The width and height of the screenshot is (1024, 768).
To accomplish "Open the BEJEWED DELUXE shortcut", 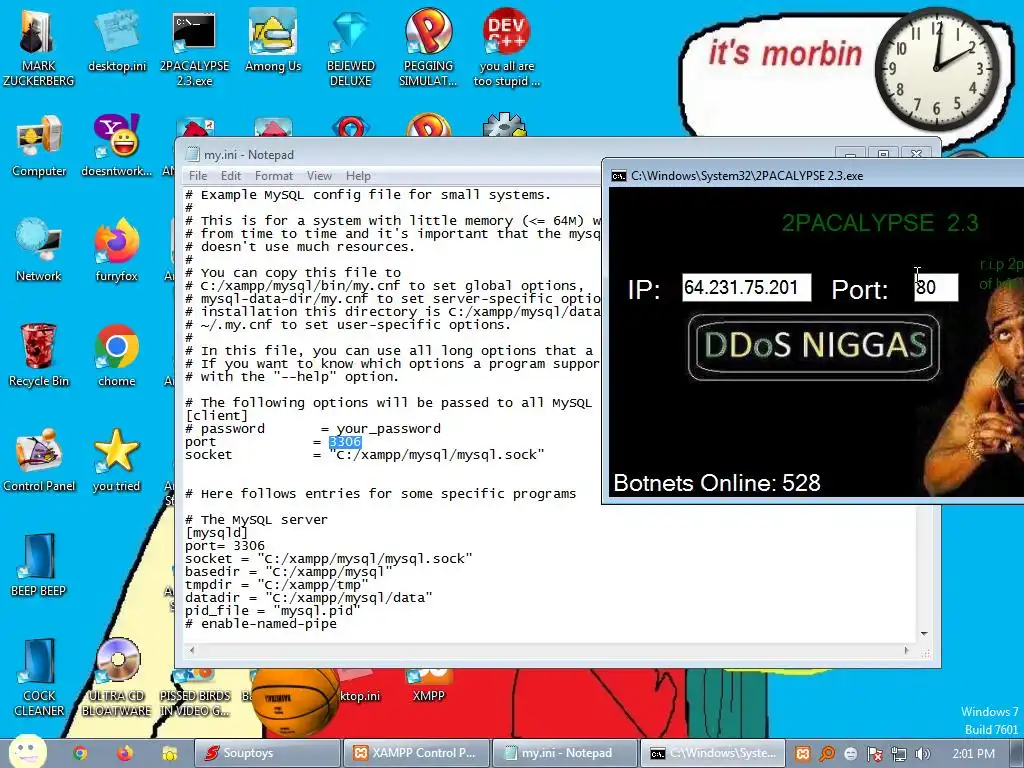I will tap(351, 47).
